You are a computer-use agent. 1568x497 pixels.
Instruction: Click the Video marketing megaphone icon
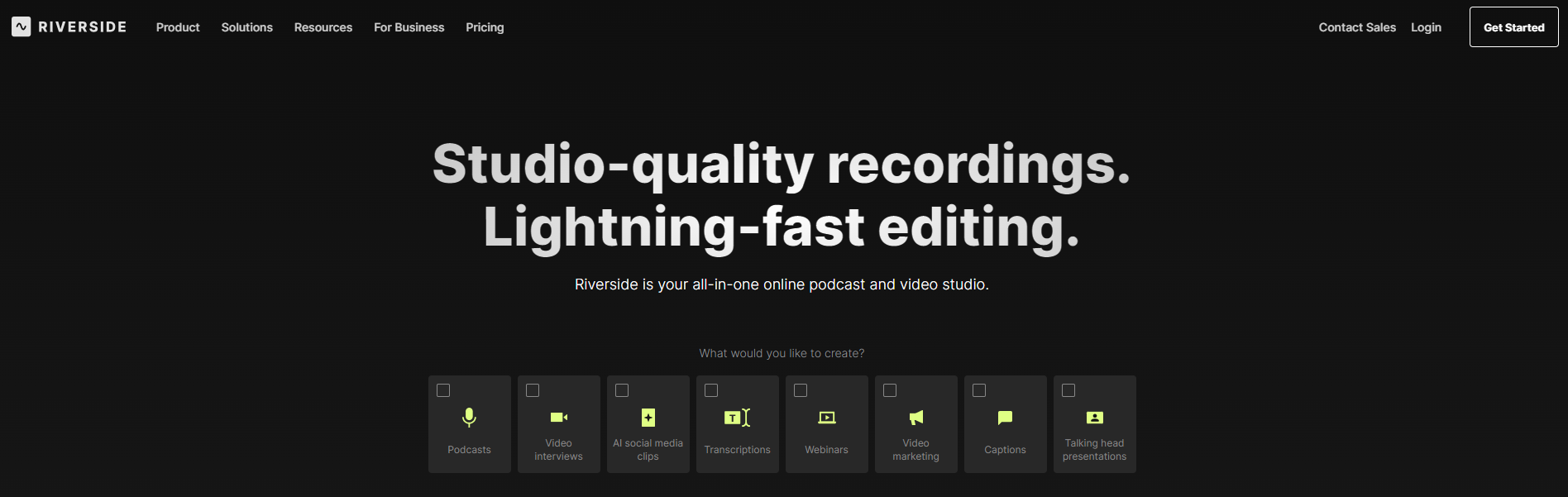(x=916, y=418)
